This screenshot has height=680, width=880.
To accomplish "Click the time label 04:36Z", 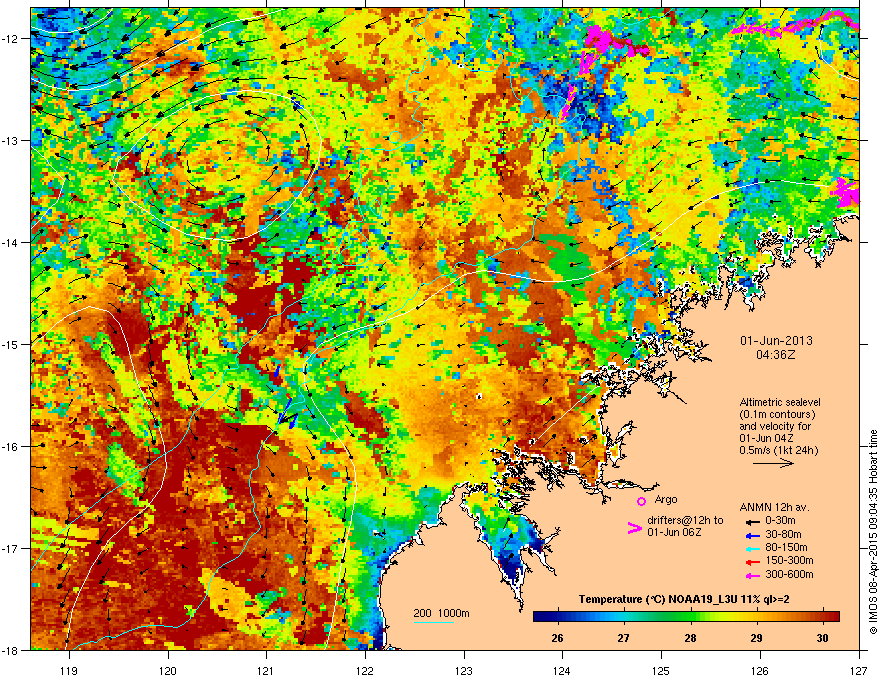I will 776,355.
